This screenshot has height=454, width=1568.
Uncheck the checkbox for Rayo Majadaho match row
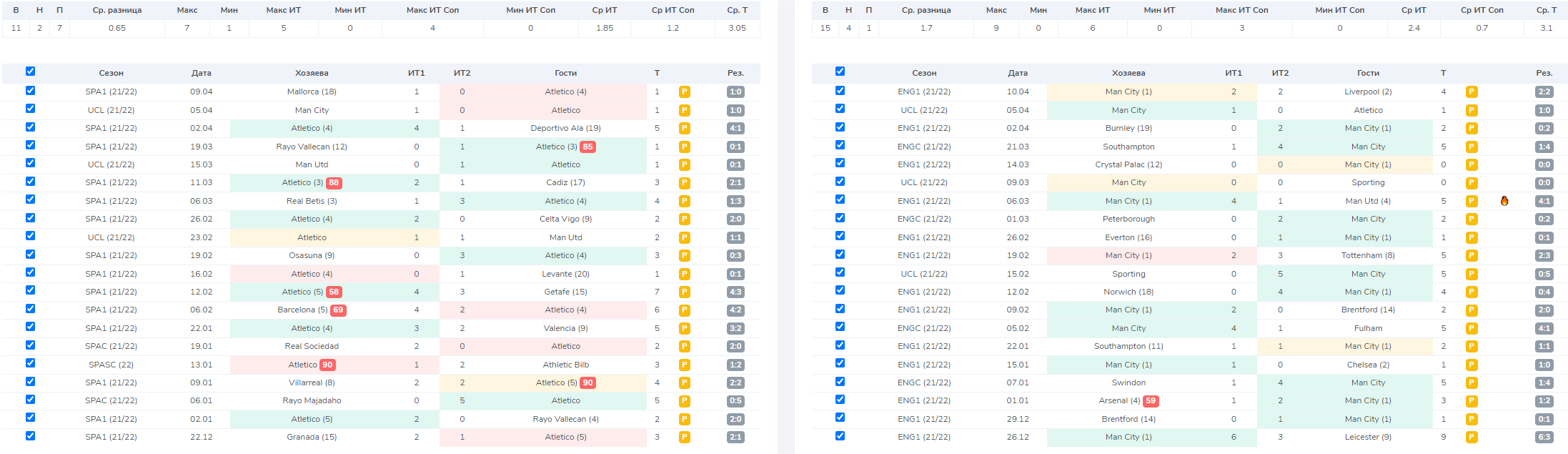pos(30,400)
